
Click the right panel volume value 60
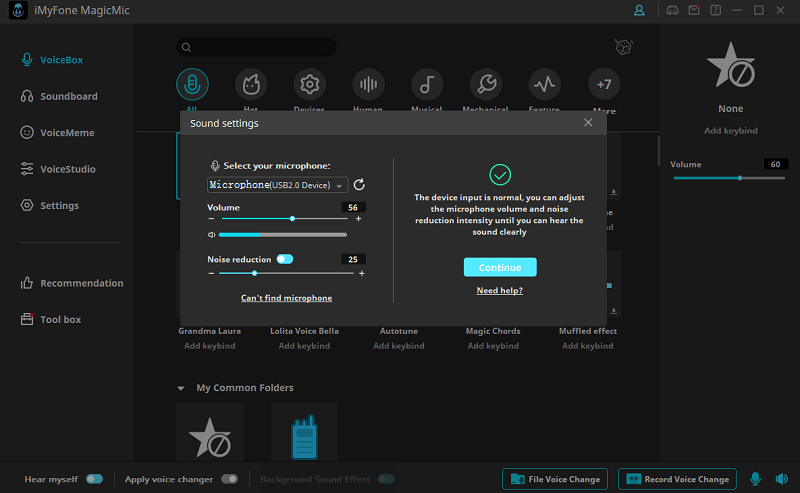click(x=776, y=164)
